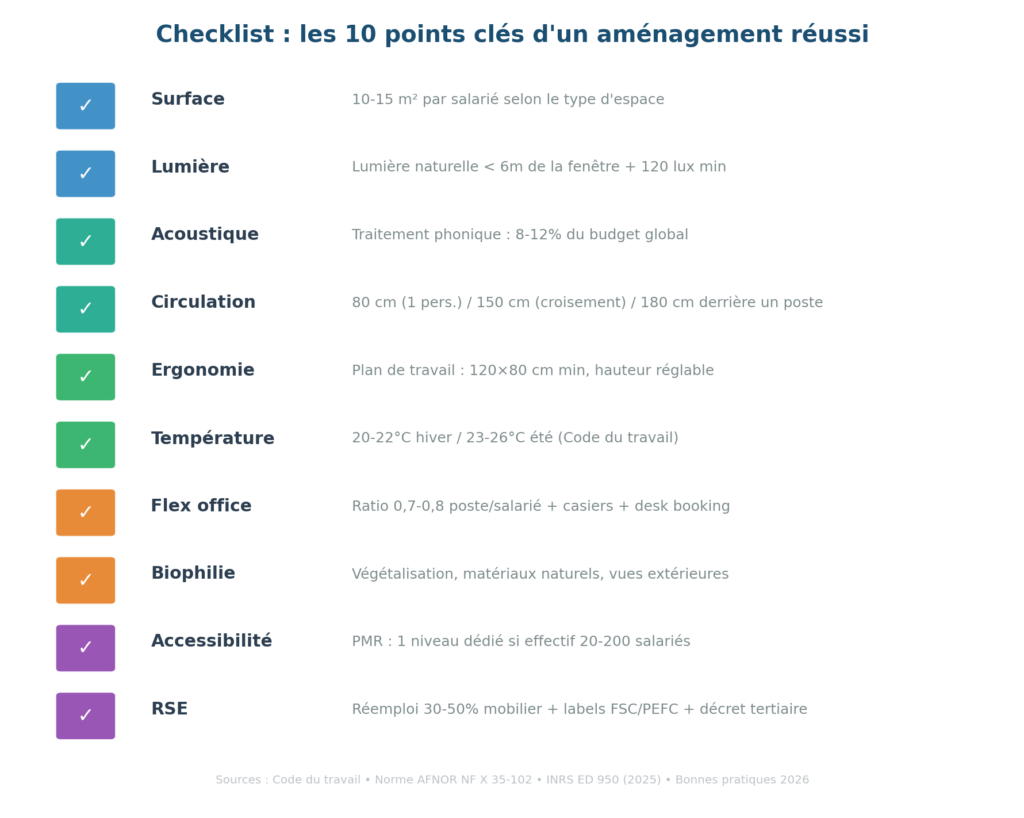The height and width of the screenshot is (818, 1024).
Task: Click the checklist title heading
Action: click(512, 35)
